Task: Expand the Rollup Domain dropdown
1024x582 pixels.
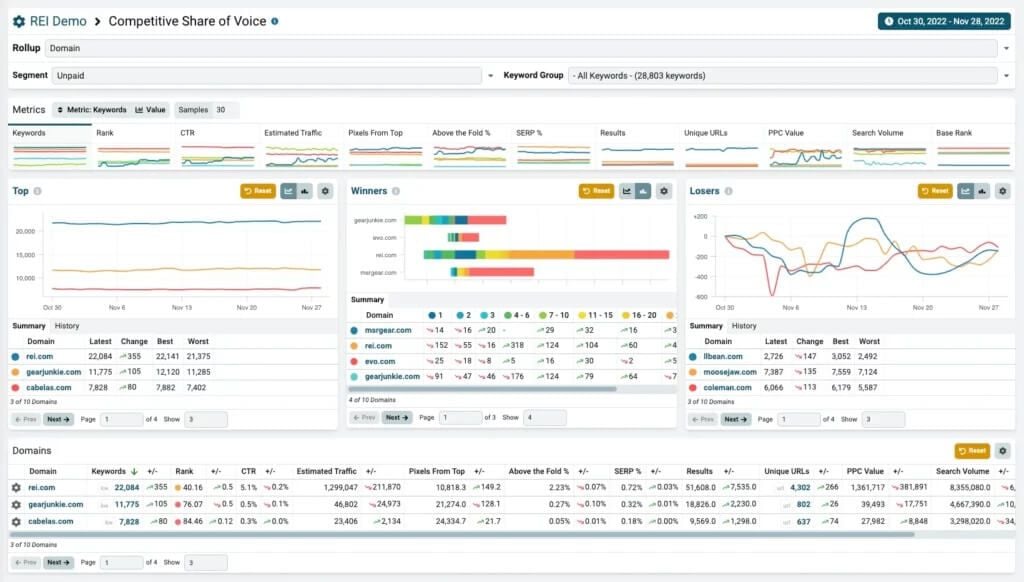Action: click(x=1006, y=48)
